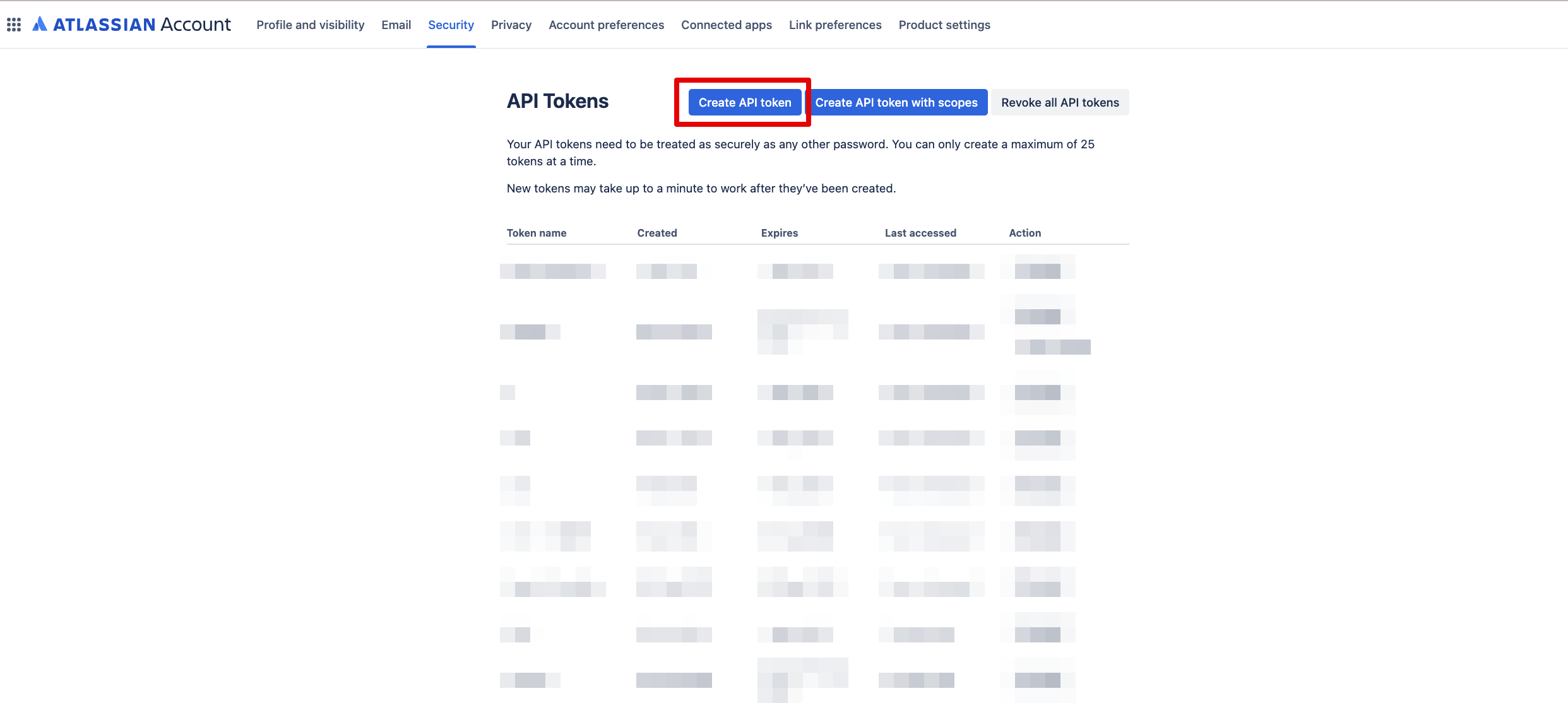Click the Atlassian Account wordmark text

[x=142, y=25]
